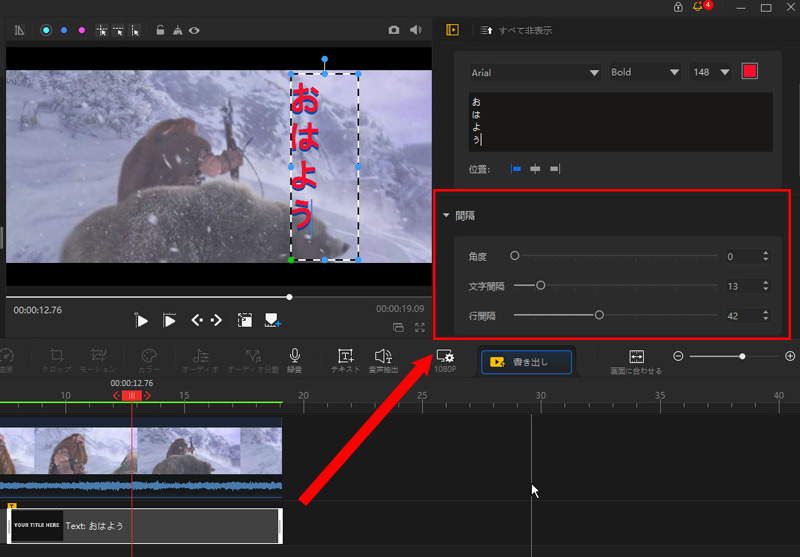The image size is (800, 557).
Task: Mute preview audio with speaker icon
Action: click(416, 30)
